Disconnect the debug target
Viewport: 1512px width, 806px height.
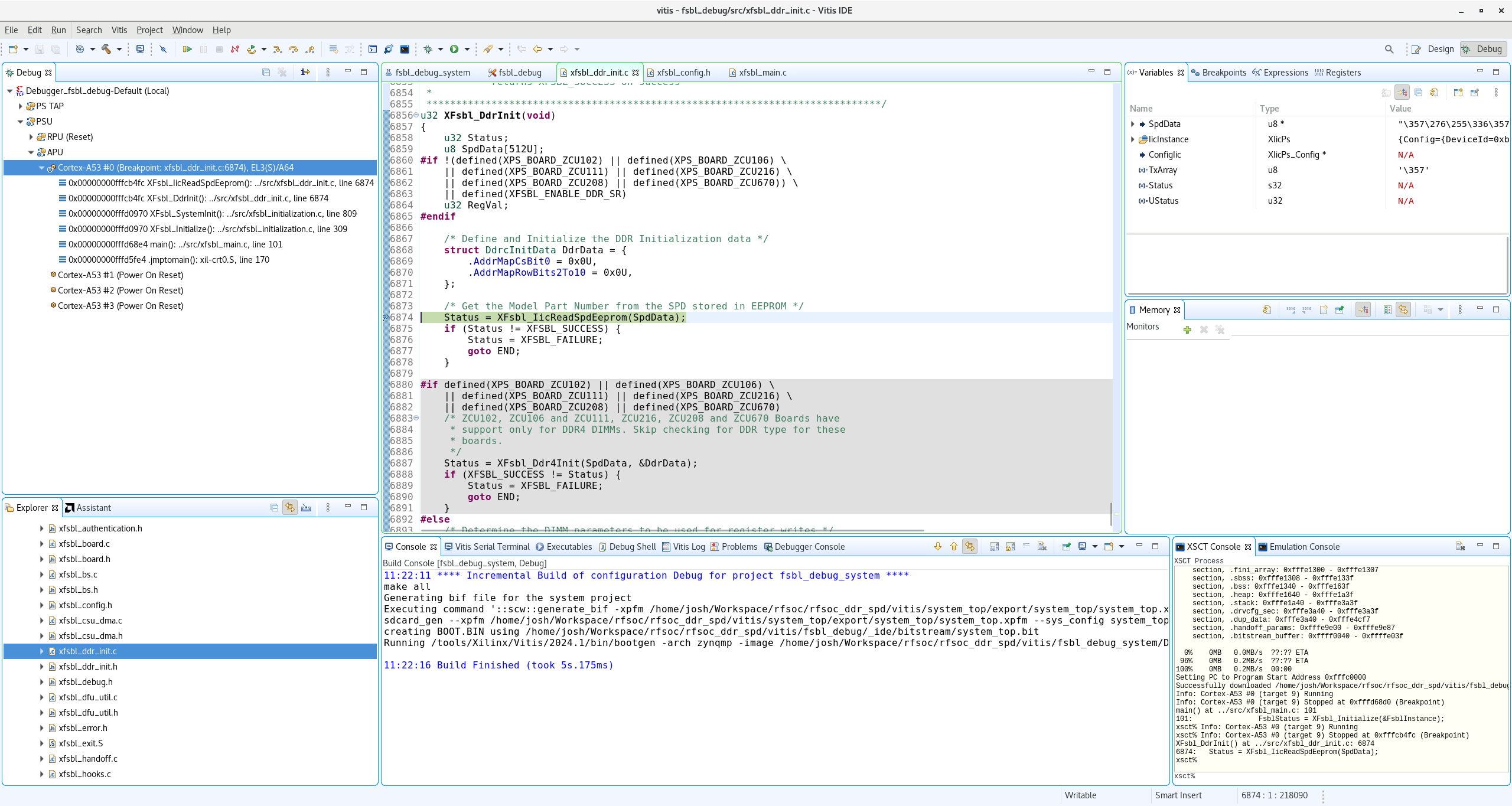pyautogui.click(x=234, y=50)
